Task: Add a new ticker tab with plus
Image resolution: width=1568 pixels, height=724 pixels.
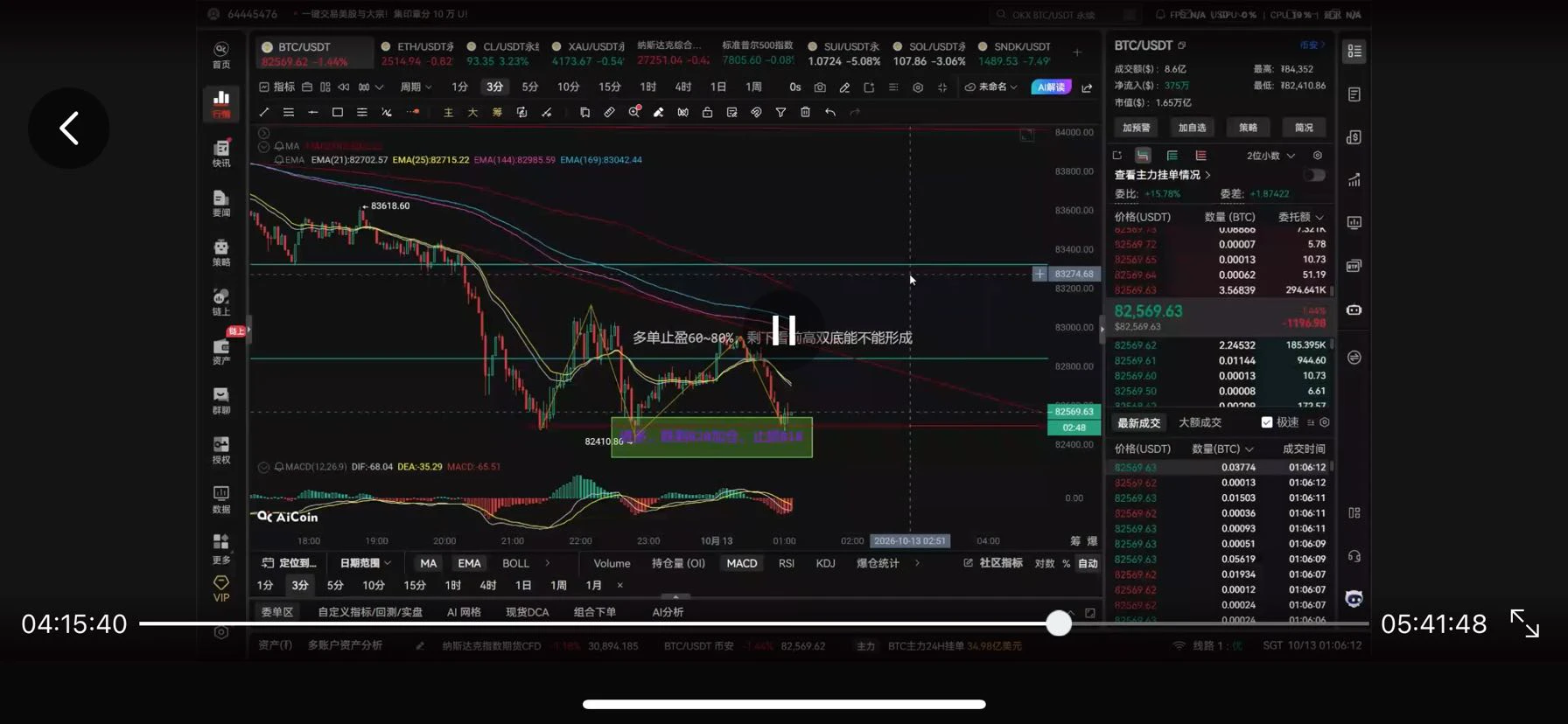Action: pos(1077,52)
